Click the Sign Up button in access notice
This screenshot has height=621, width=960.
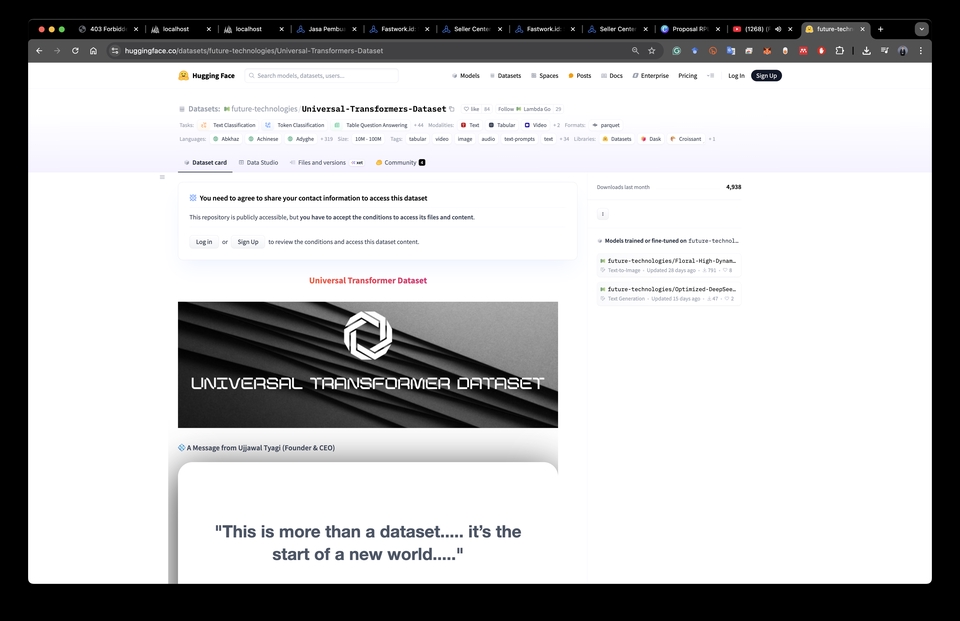coord(248,242)
